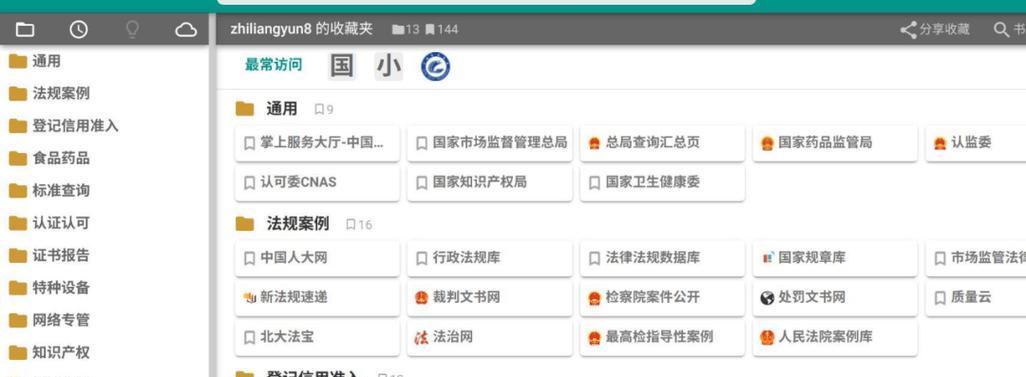Open 法治网 bookmark
1026x377 pixels.
(489, 338)
